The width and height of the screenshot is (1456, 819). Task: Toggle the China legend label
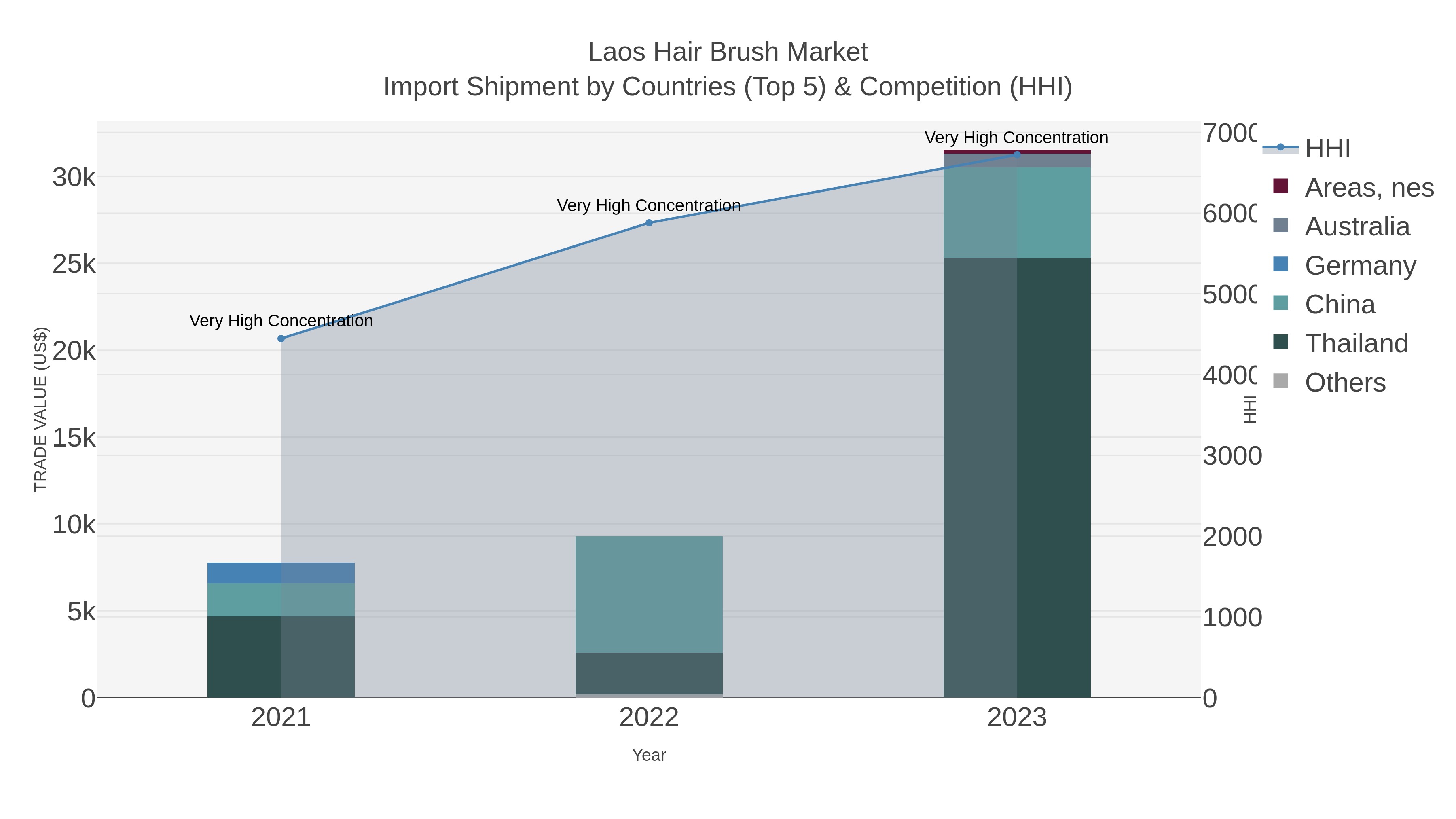(1340, 305)
